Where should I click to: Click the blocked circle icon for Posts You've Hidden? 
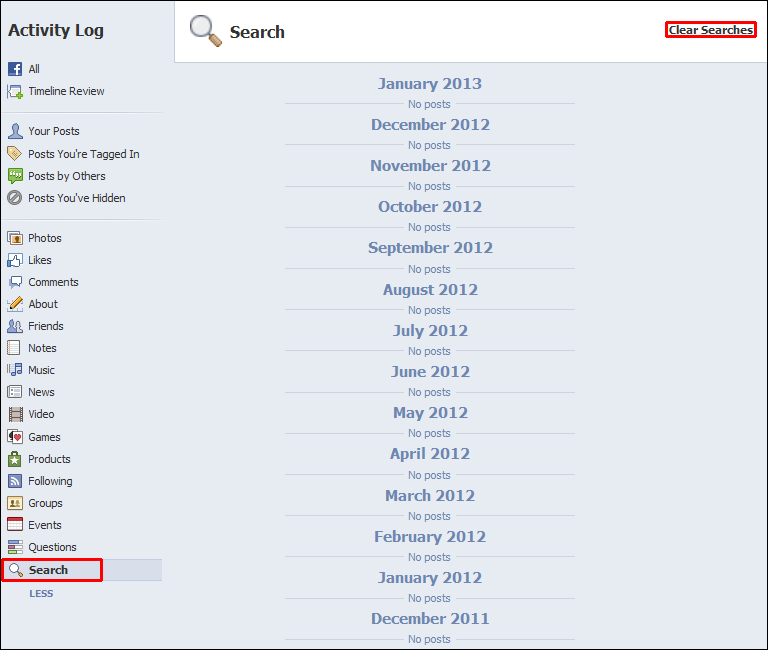click(x=15, y=198)
